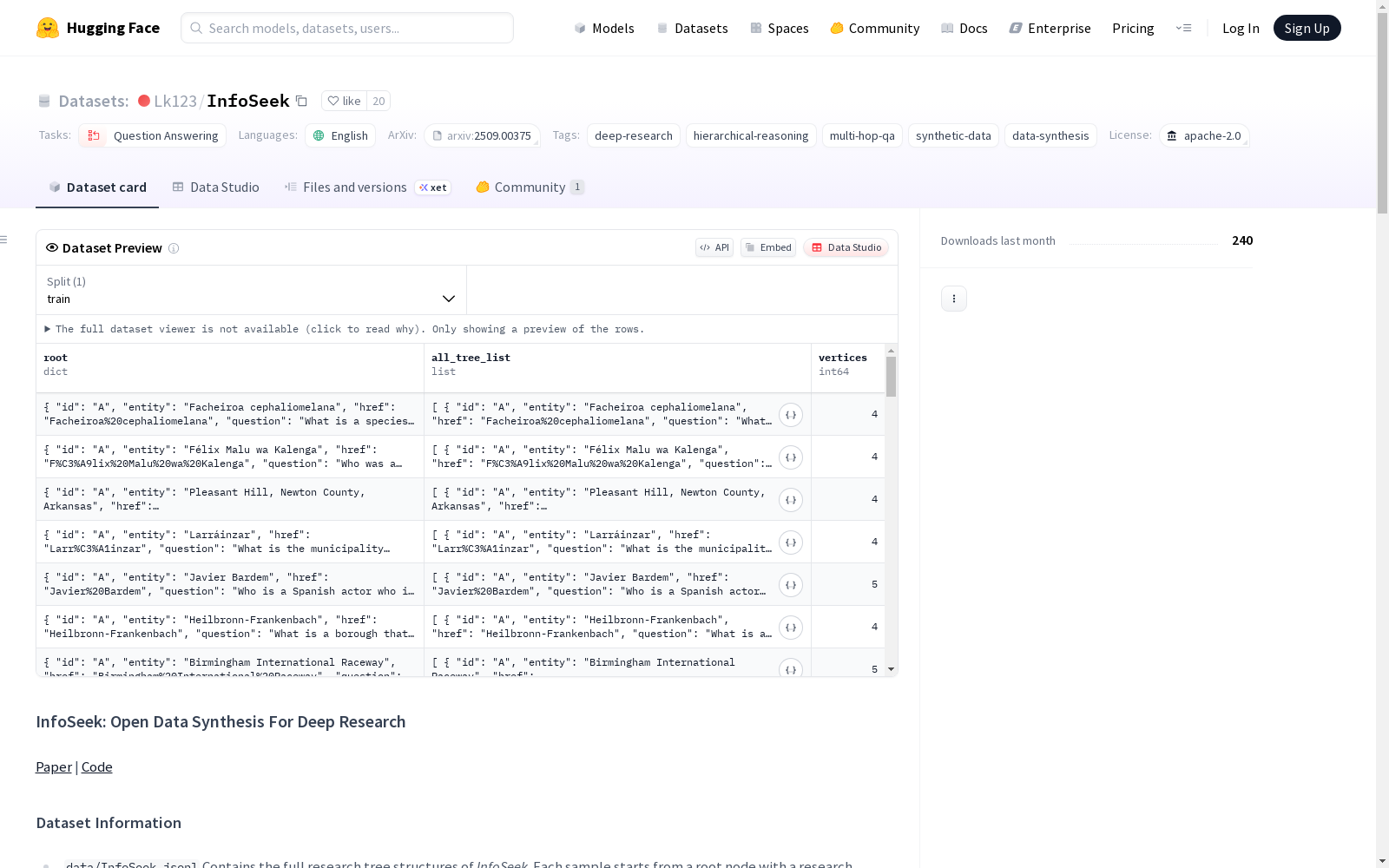Go to Datasets in the top navigation
The height and width of the screenshot is (868, 1389).
(x=692, y=29)
